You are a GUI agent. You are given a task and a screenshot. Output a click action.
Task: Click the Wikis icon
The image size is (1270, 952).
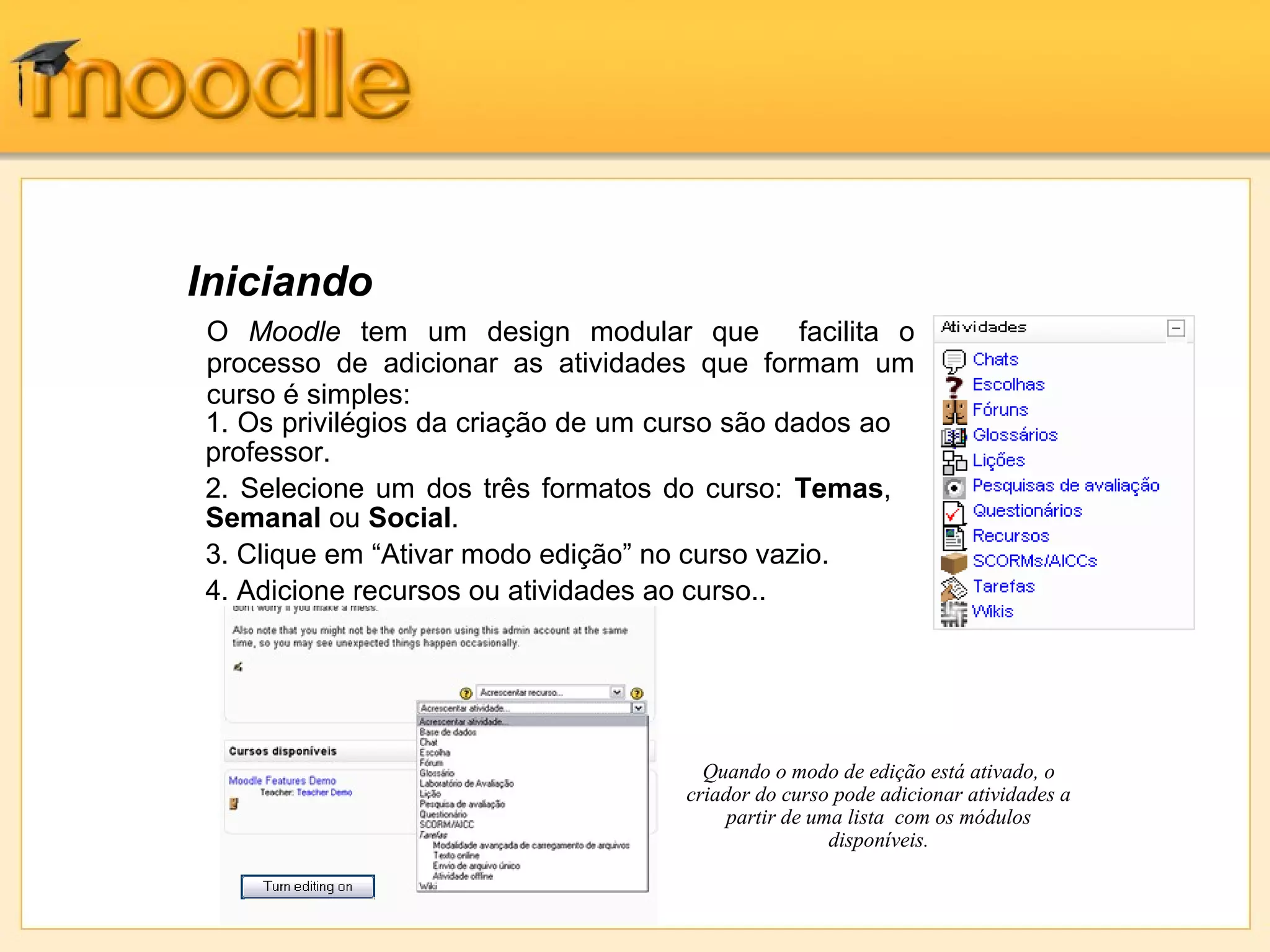954,613
